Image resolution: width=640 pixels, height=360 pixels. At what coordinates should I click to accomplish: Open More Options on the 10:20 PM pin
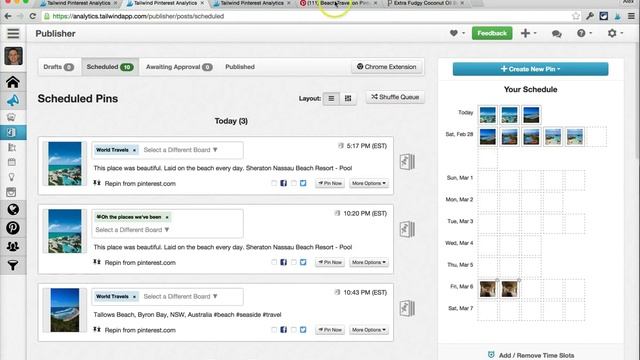pyautogui.click(x=369, y=262)
